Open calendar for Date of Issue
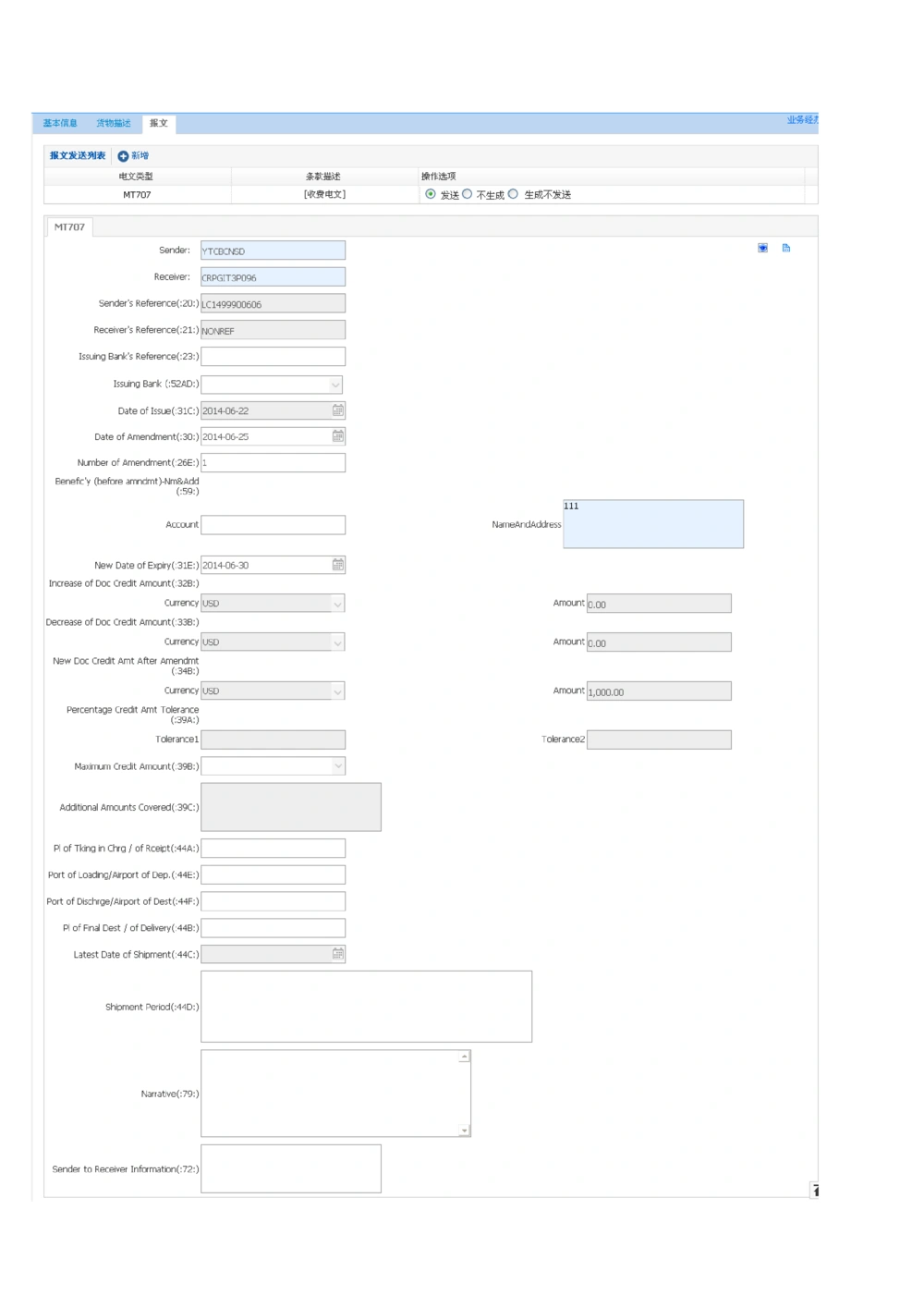The width and height of the screenshot is (924, 1308). (338, 410)
